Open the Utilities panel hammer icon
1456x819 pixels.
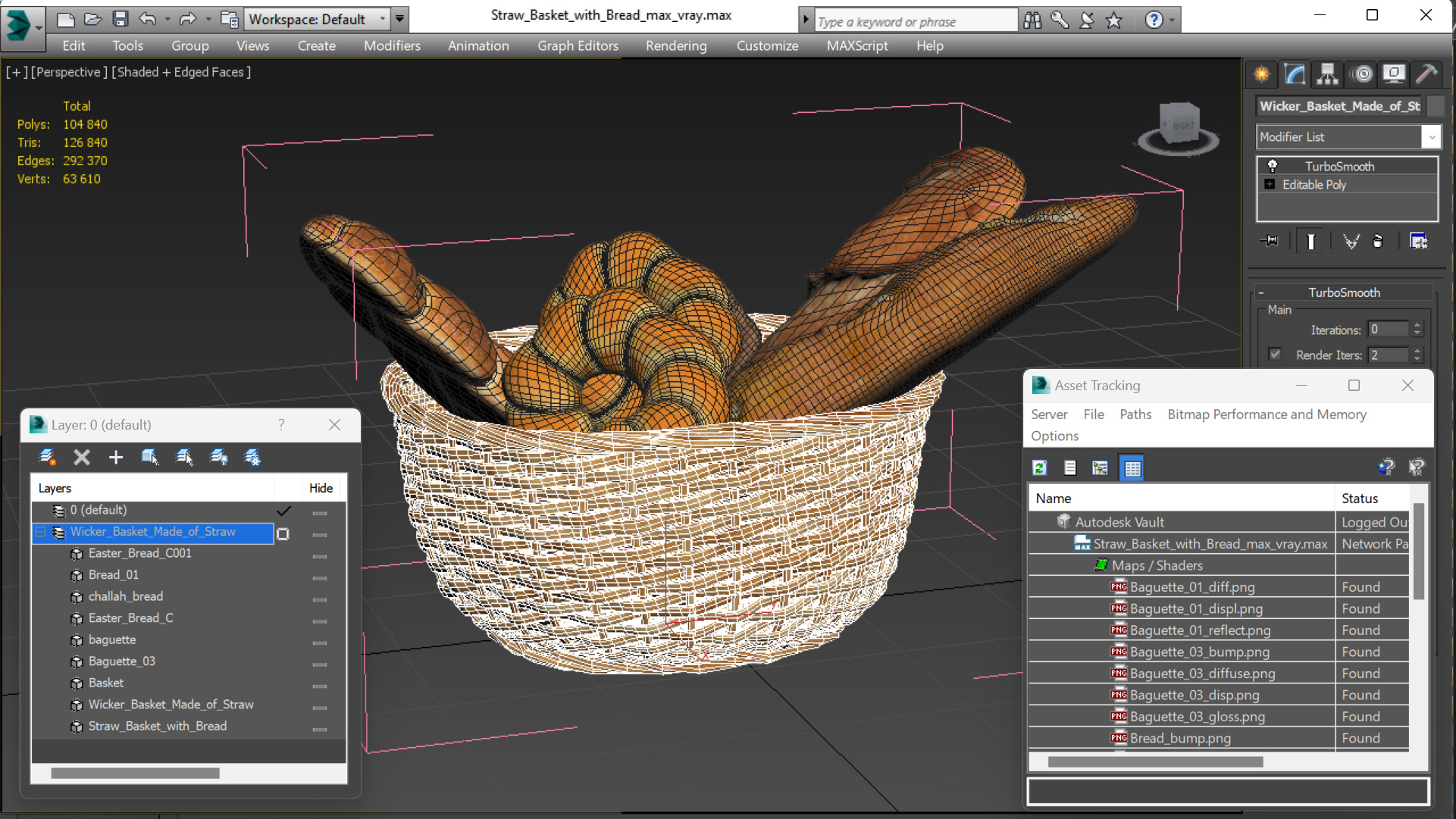(x=1426, y=73)
